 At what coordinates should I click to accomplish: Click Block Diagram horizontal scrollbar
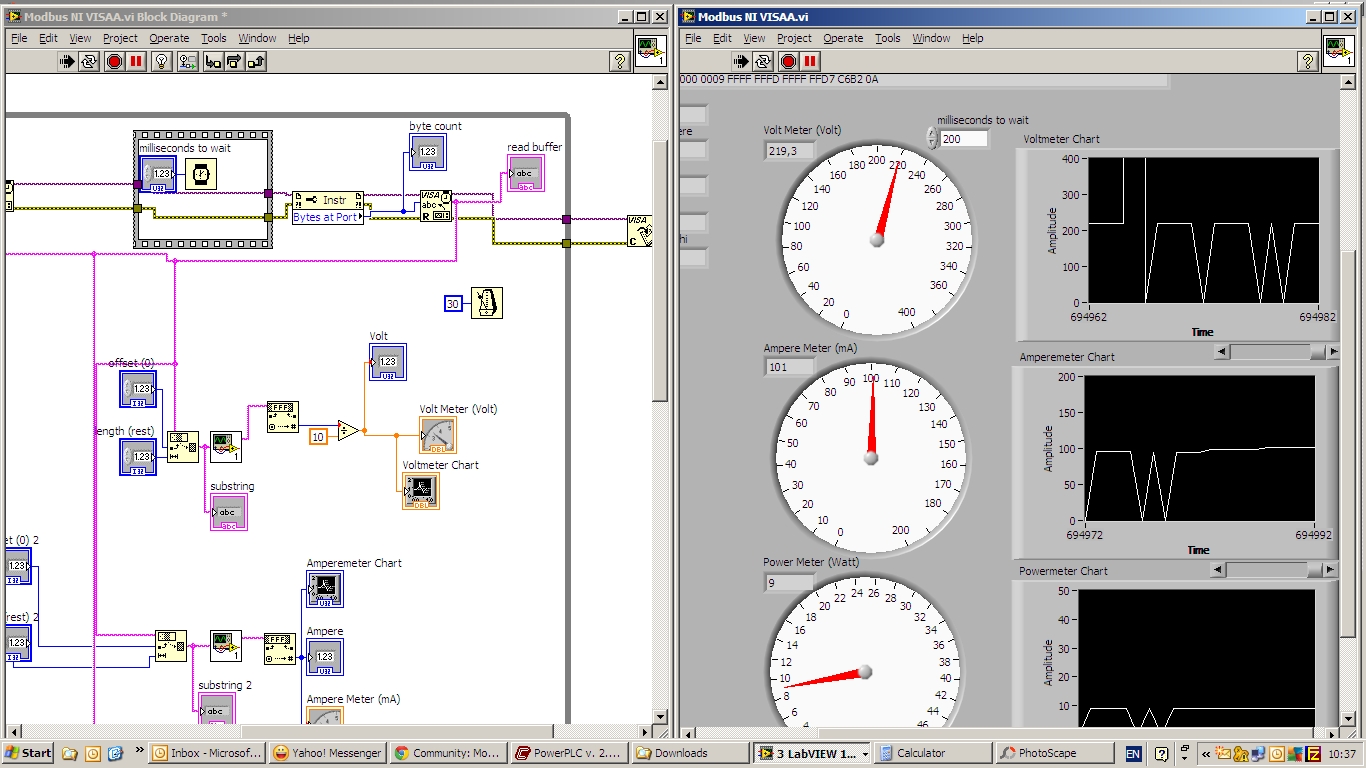click(x=326, y=733)
